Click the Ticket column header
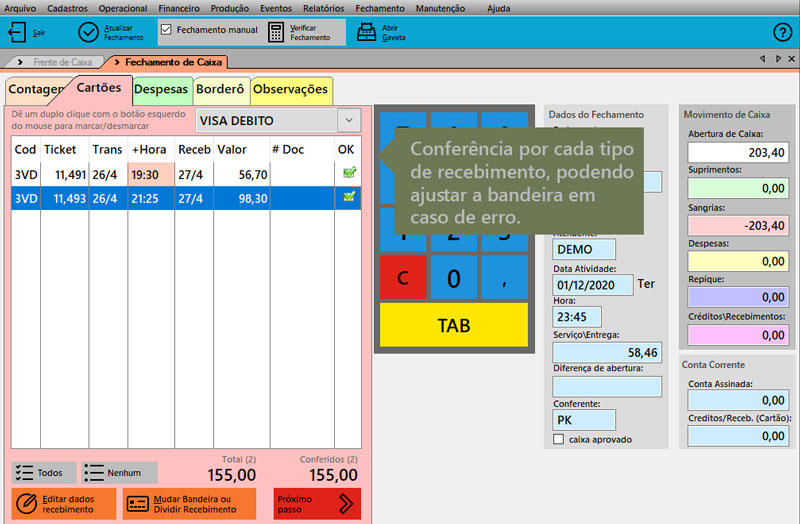This screenshot has height=524, width=800. [x=60, y=149]
